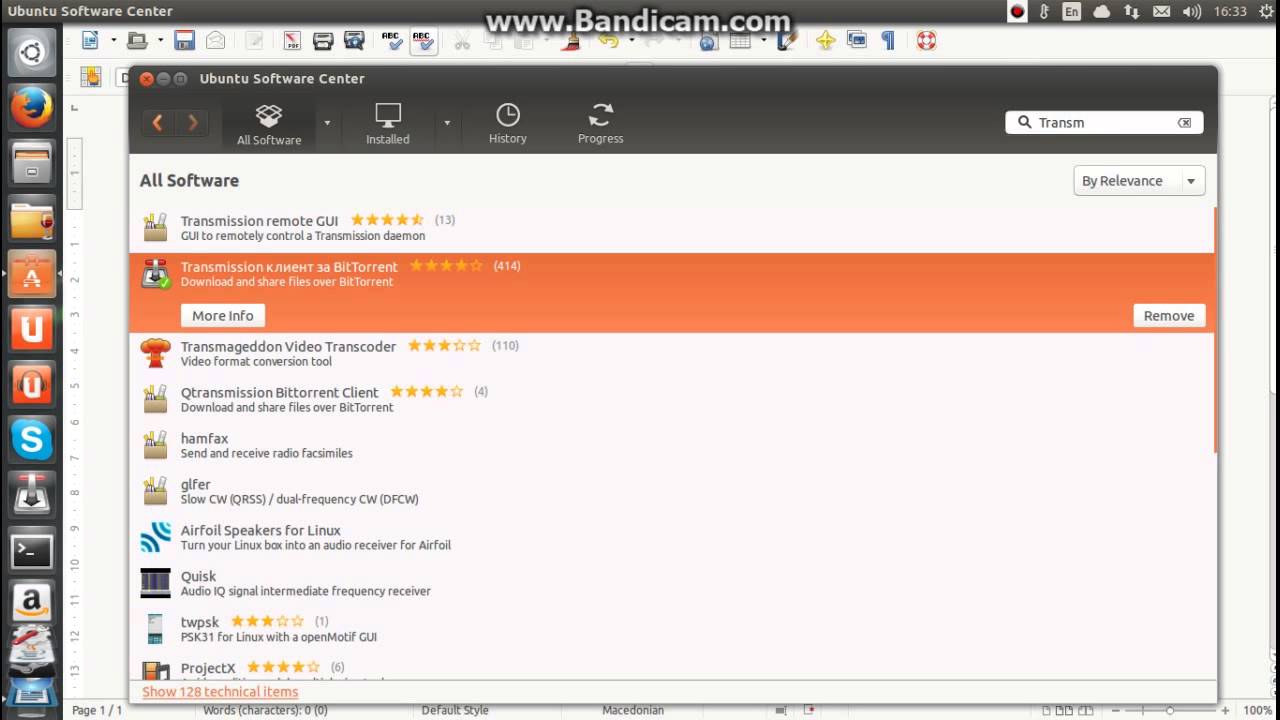Expand the All Software dropdown arrow
Viewport: 1280px width, 720px height.
327,123
